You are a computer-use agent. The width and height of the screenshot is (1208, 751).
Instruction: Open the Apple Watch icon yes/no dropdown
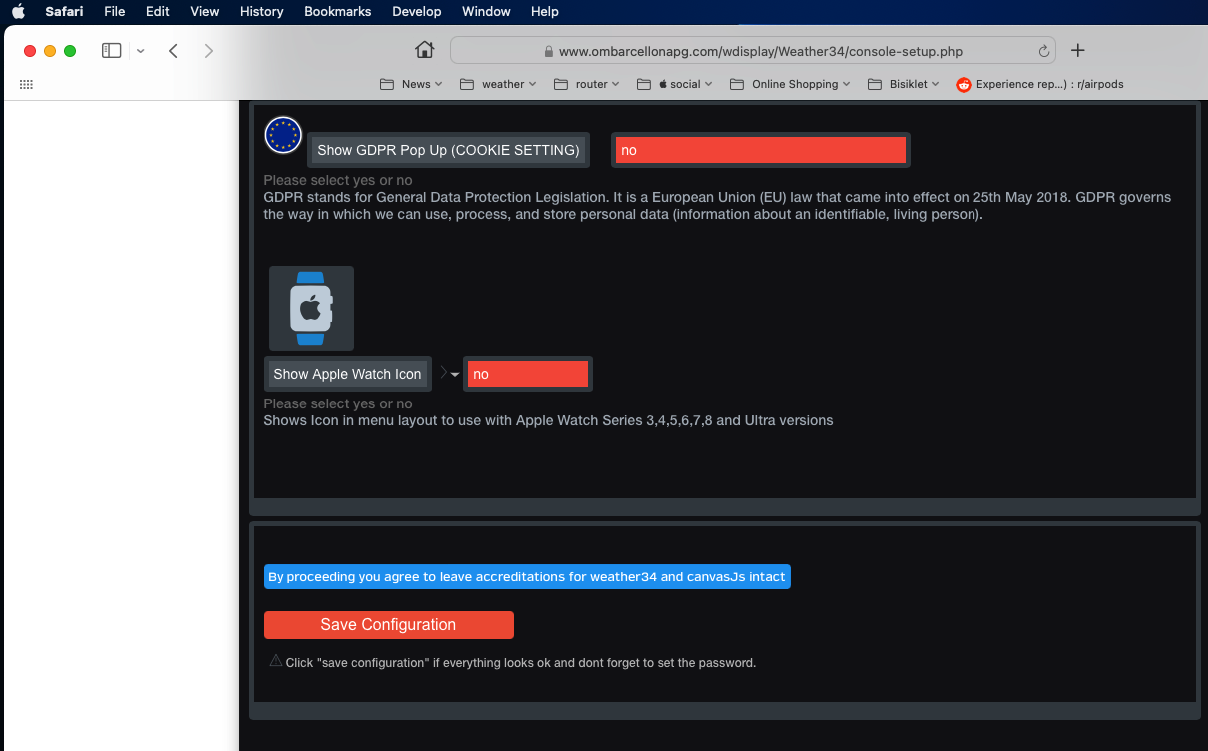527,374
